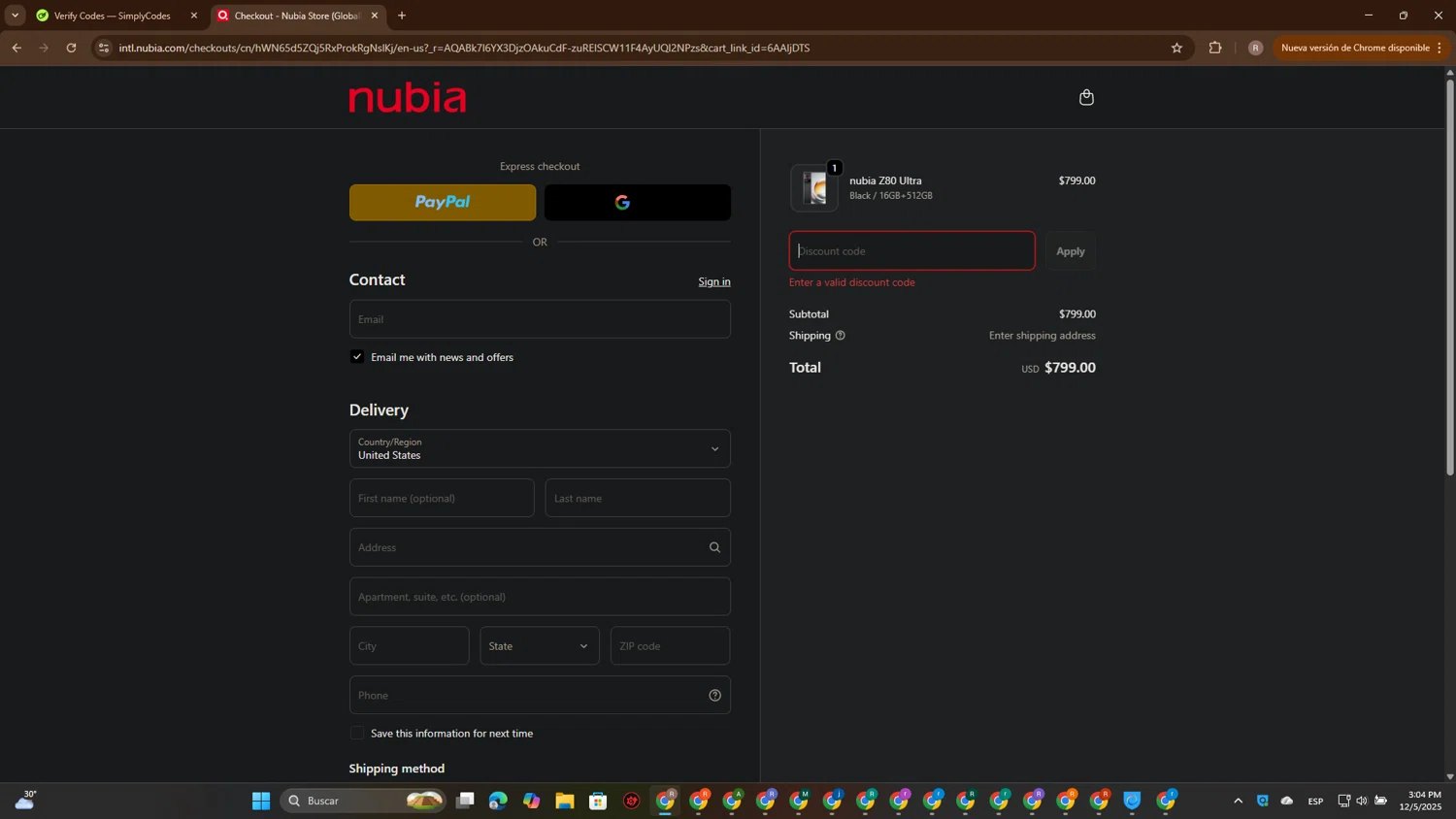
Task: Click the Total $799.00 amount
Action: coord(1070,368)
